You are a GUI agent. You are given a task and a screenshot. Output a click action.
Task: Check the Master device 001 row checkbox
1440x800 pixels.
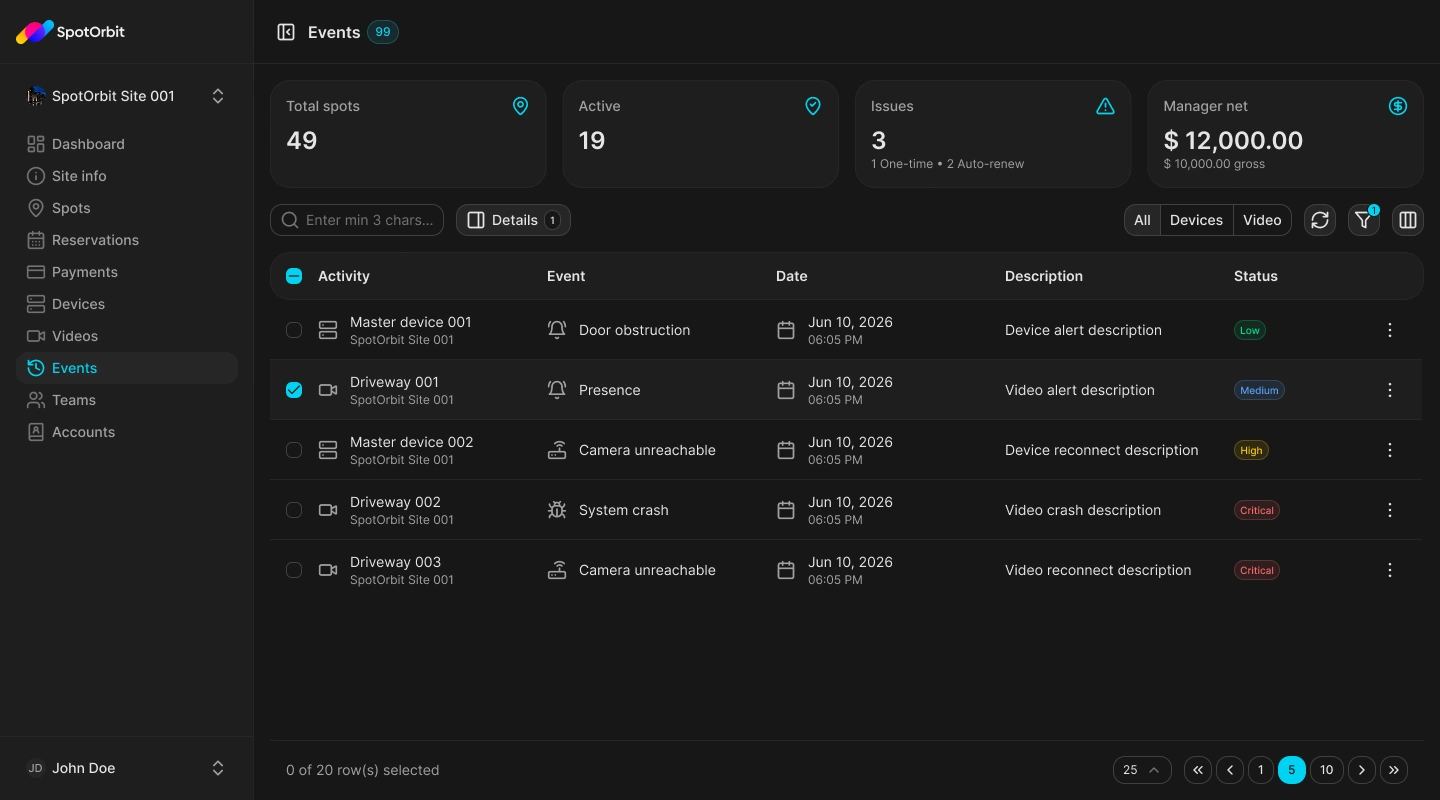click(294, 330)
